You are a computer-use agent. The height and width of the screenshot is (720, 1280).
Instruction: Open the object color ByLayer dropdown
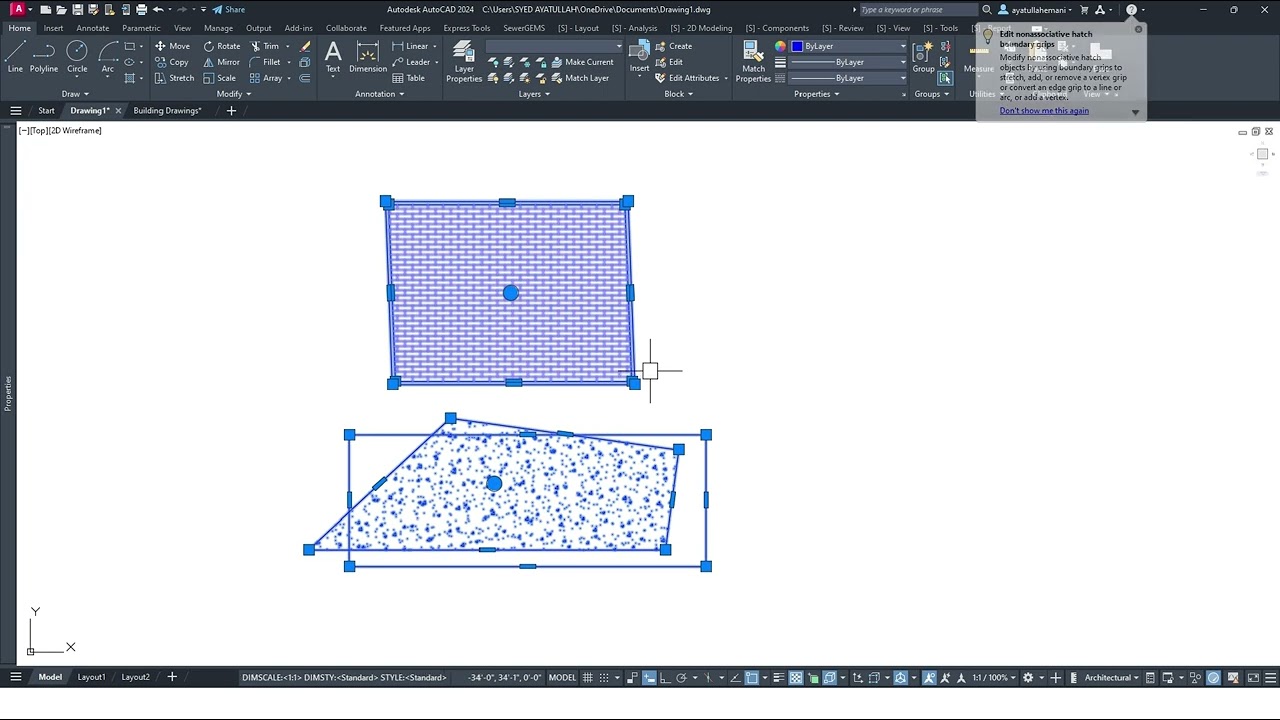tap(848, 46)
